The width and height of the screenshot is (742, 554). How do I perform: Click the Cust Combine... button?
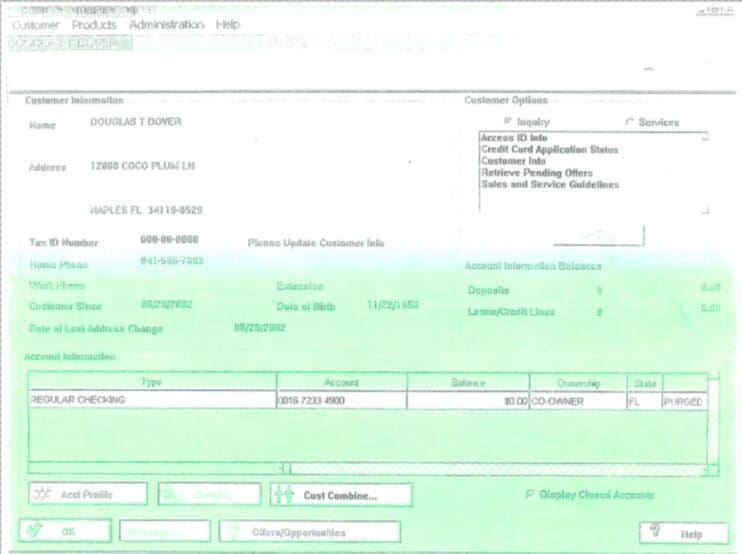point(341,495)
